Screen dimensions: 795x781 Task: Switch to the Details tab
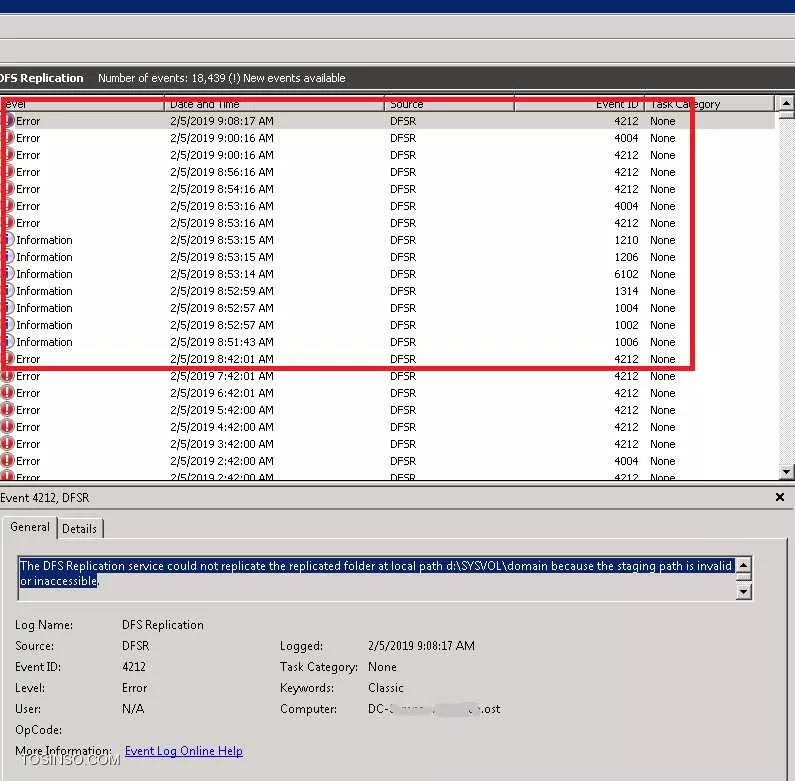[80, 529]
